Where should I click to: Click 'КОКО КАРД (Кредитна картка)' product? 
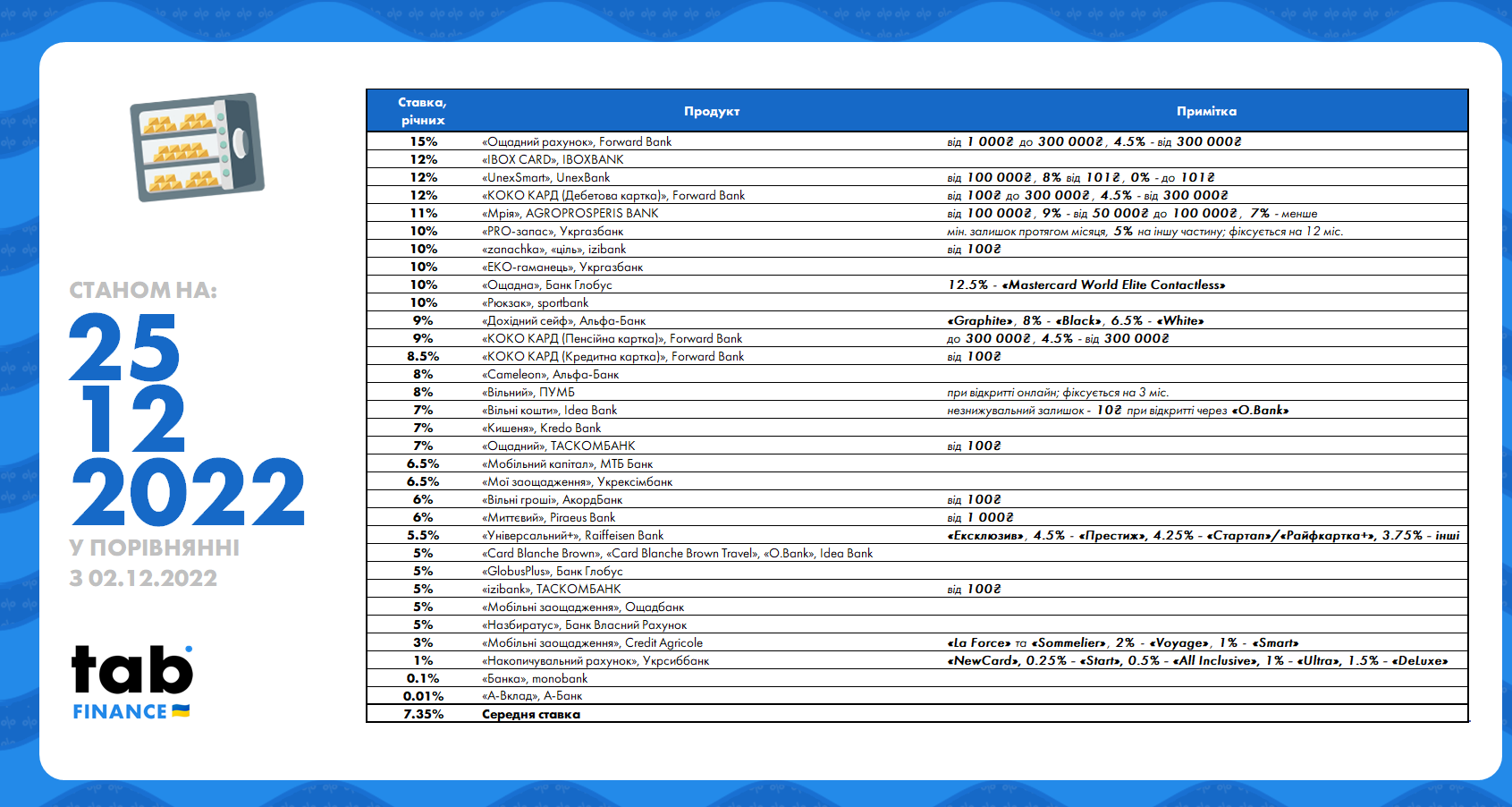tap(612, 356)
